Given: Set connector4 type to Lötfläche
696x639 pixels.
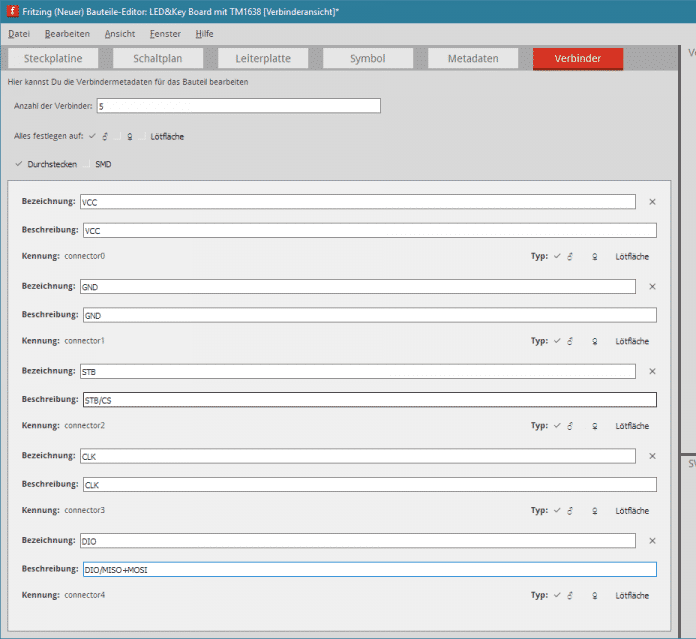Looking at the screenshot, I should click(632, 596).
